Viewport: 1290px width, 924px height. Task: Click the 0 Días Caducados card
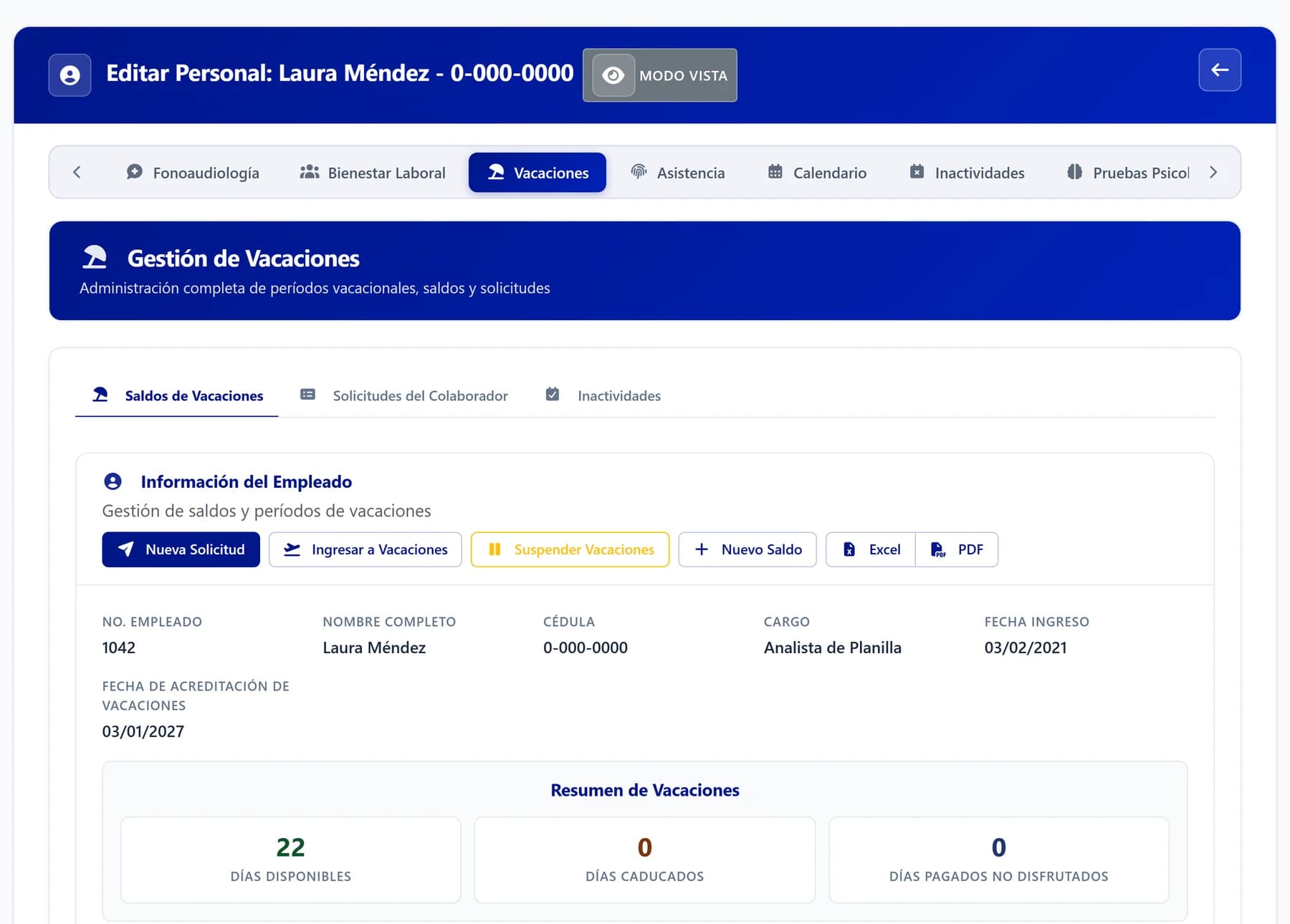click(644, 860)
